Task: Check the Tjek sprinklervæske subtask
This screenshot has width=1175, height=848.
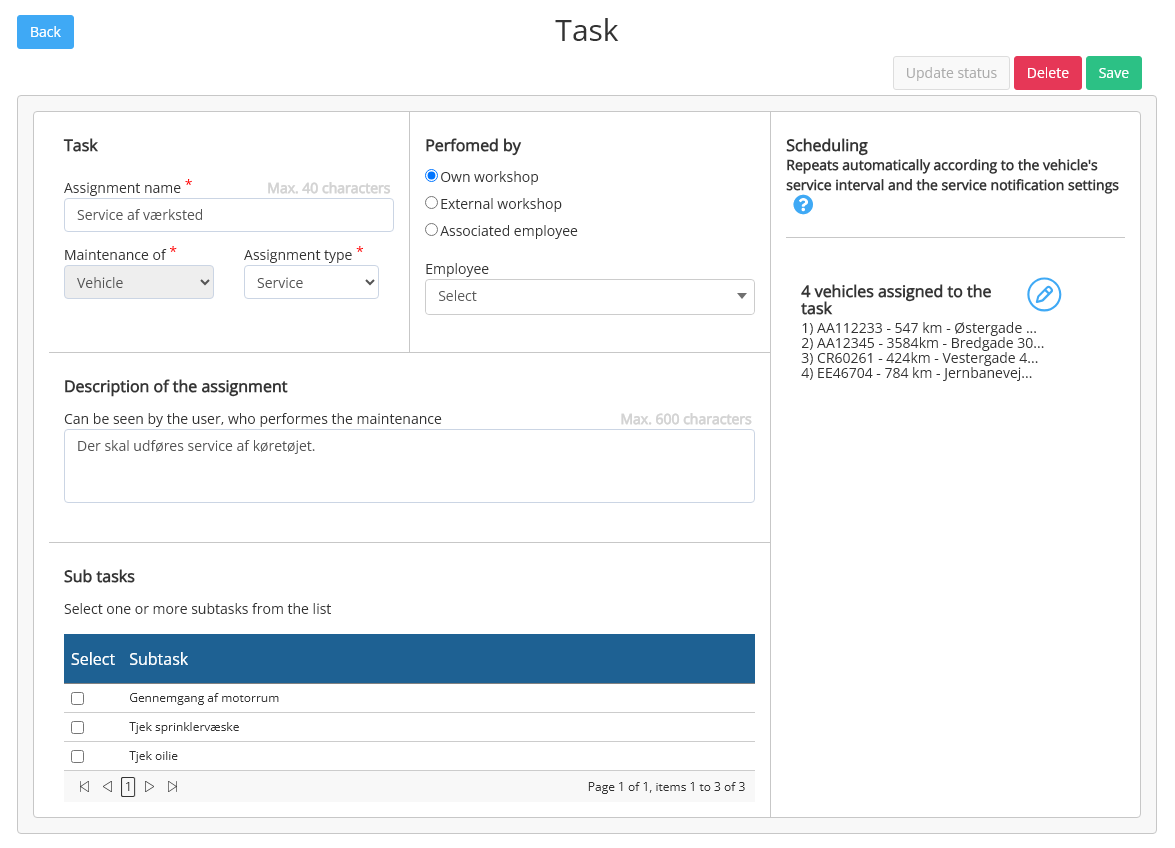Action: pyautogui.click(x=77, y=727)
